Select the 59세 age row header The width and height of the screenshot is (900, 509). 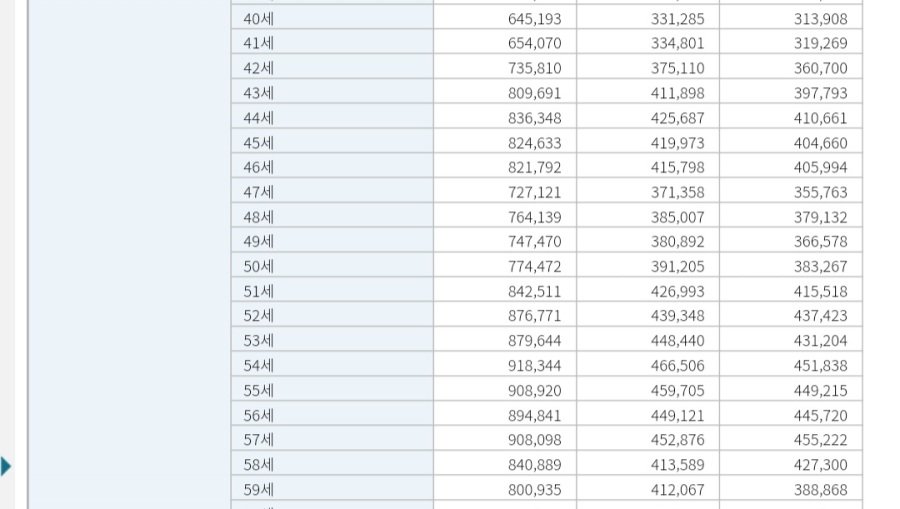tap(259, 490)
